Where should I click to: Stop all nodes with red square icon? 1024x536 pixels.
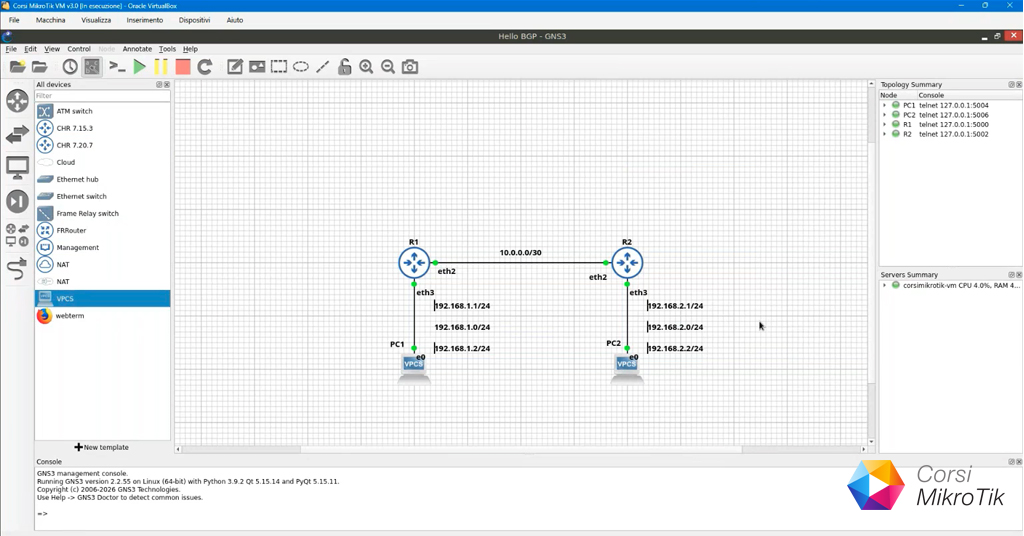coord(183,67)
